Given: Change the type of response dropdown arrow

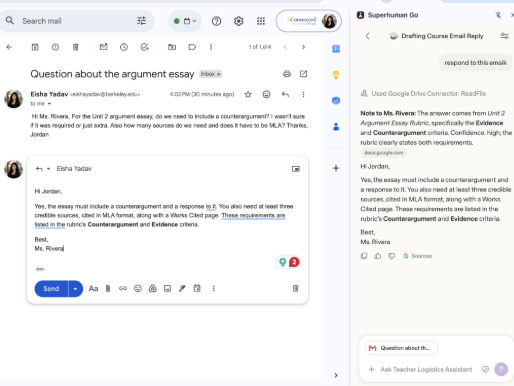Looking at the screenshot, I should point(49,169).
